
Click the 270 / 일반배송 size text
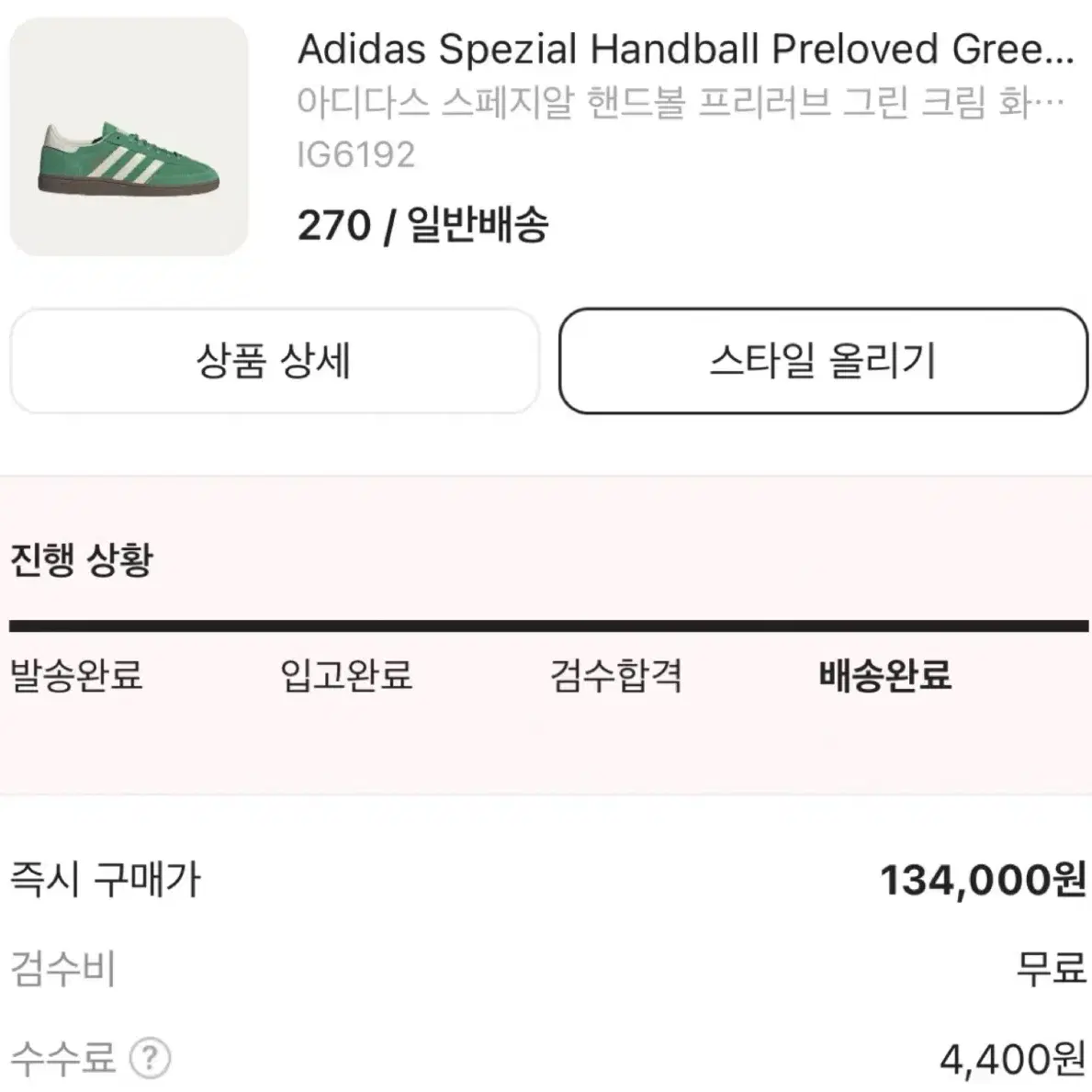[x=422, y=225]
